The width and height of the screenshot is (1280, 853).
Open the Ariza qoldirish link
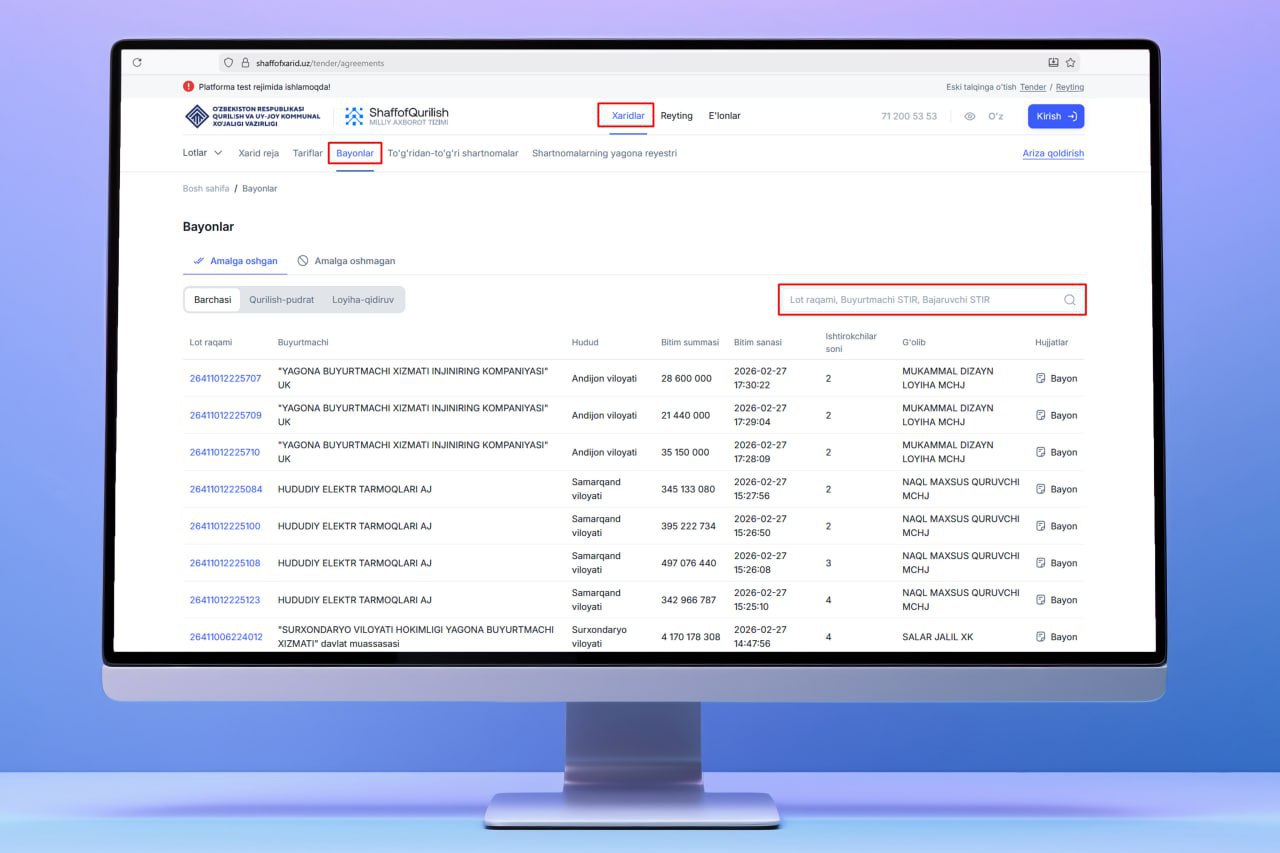pos(1052,154)
